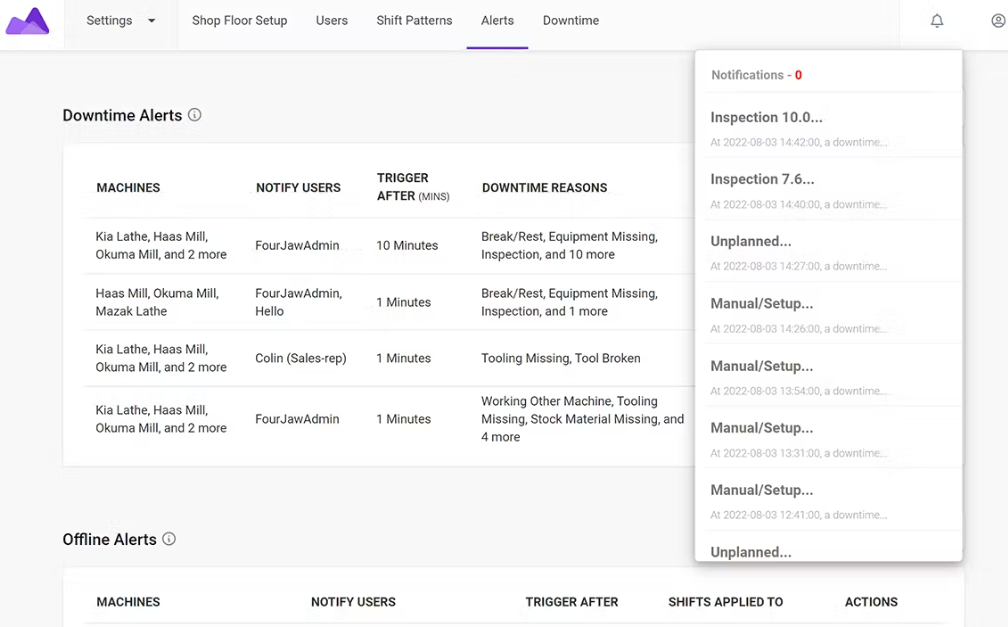Screen dimensions: 1008x627
Task: Expand the Settings dropdown menu
Action: (121, 21)
